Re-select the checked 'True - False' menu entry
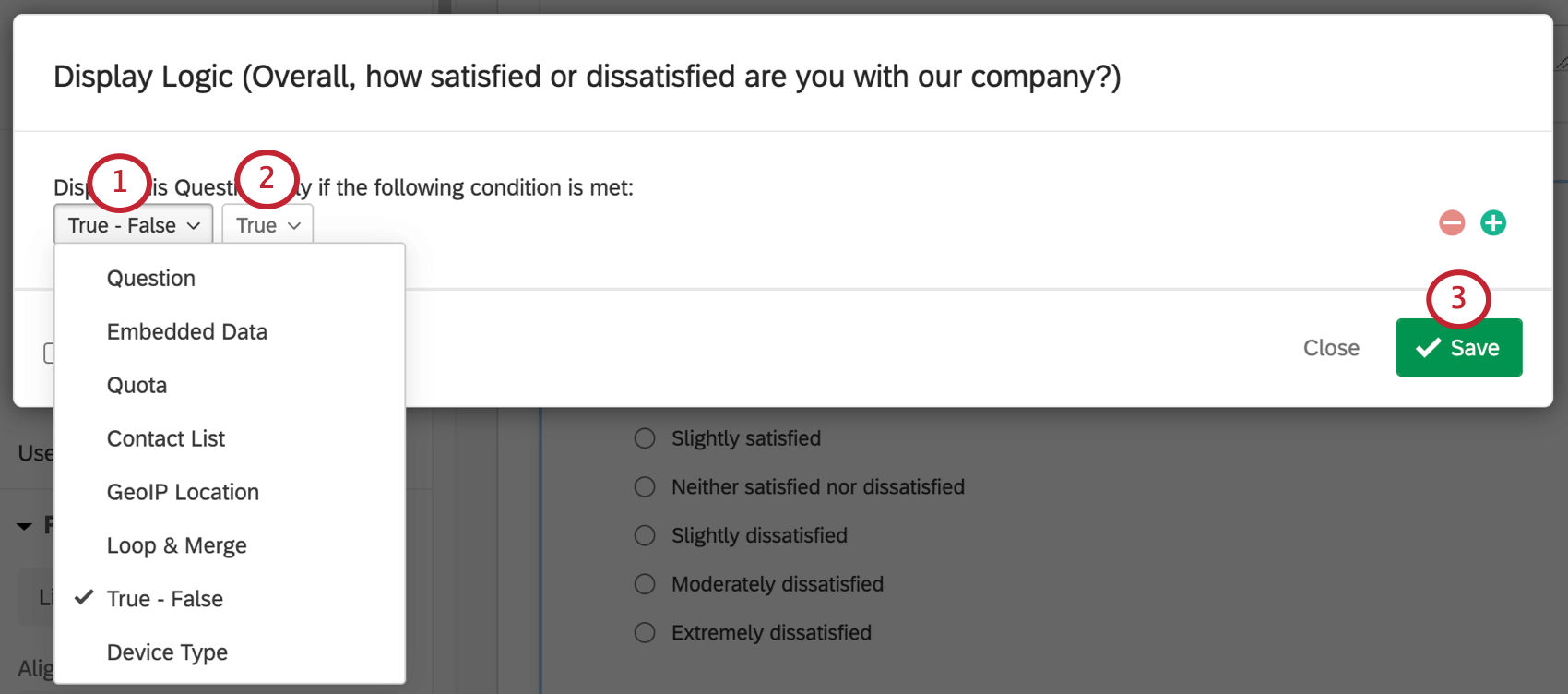The width and height of the screenshot is (1568, 694). 164,598
